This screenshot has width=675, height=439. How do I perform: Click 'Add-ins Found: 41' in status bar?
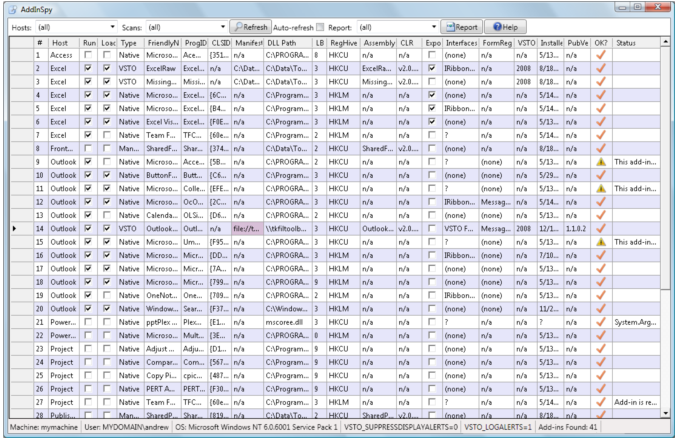click(567, 427)
